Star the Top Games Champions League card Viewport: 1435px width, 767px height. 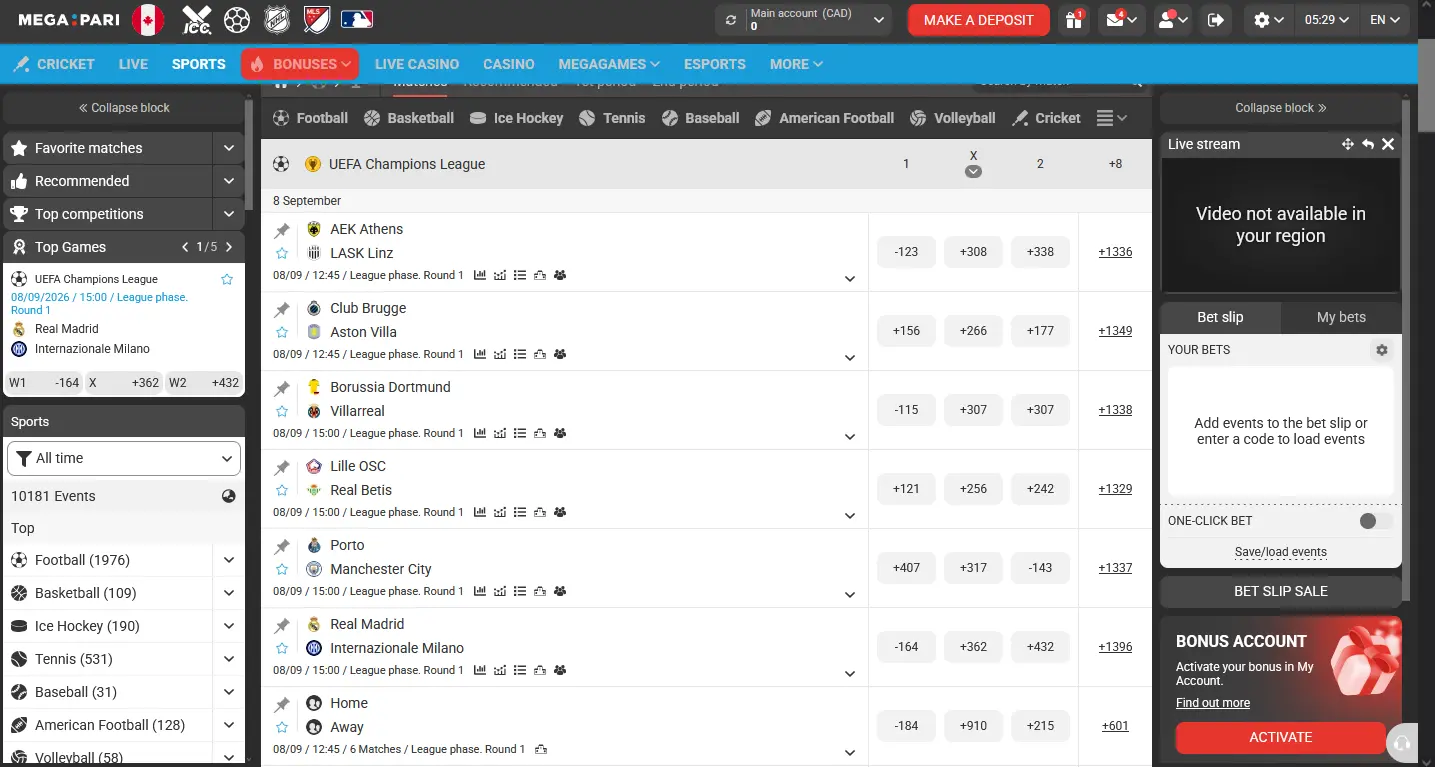pyautogui.click(x=227, y=279)
